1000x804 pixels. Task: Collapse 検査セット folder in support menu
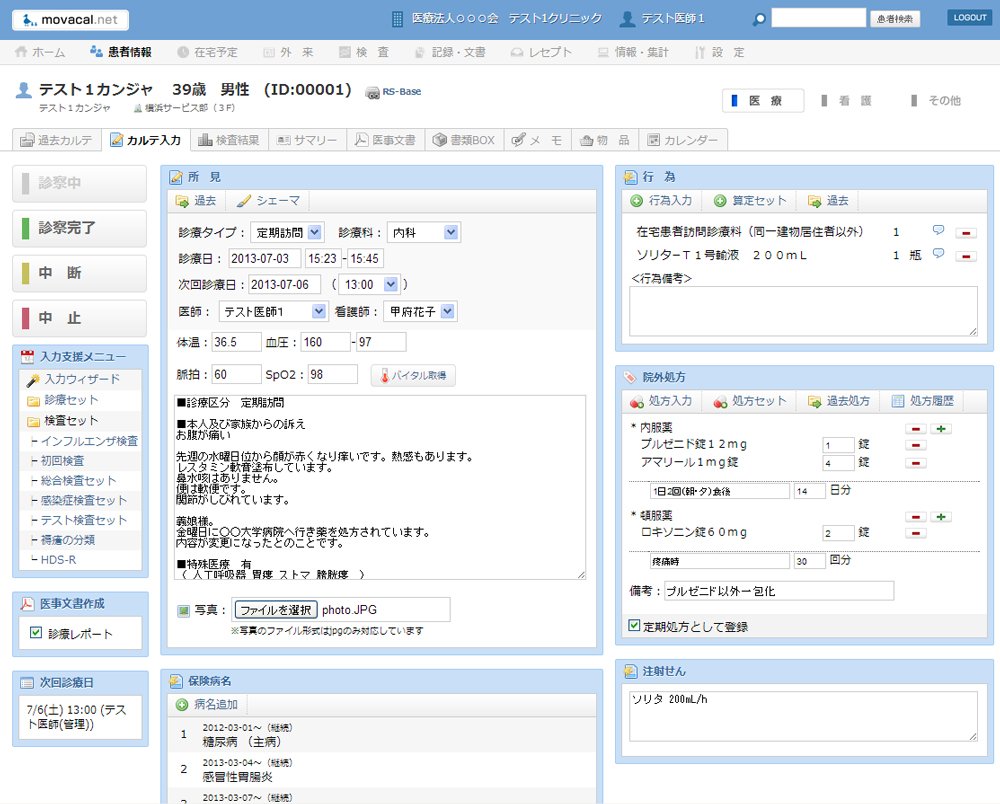(62, 421)
